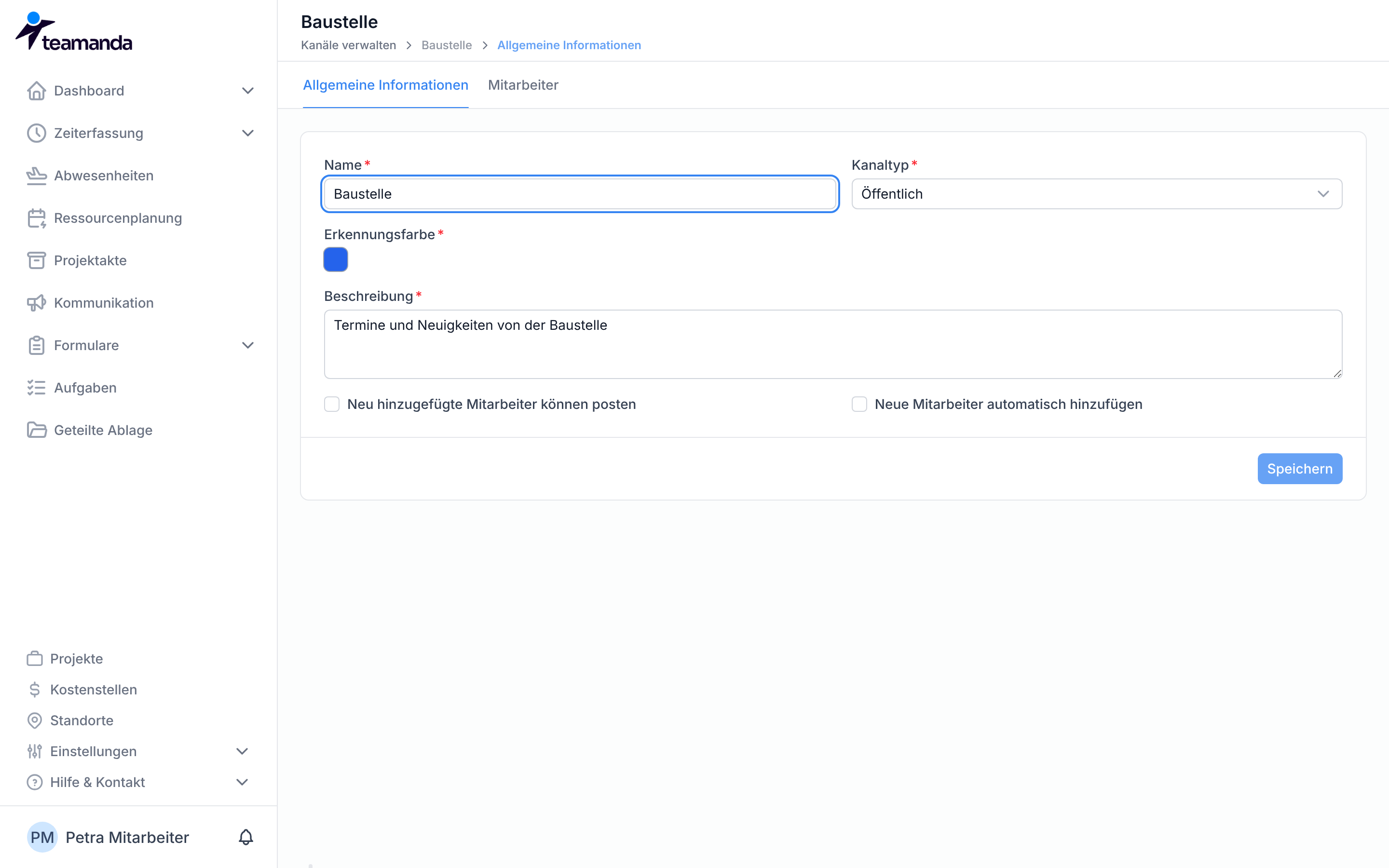The width and height of the screenshot is (1389, 868).
Task: Expand the Dashboard submenu chevron
Action: [x=247, y=91]
